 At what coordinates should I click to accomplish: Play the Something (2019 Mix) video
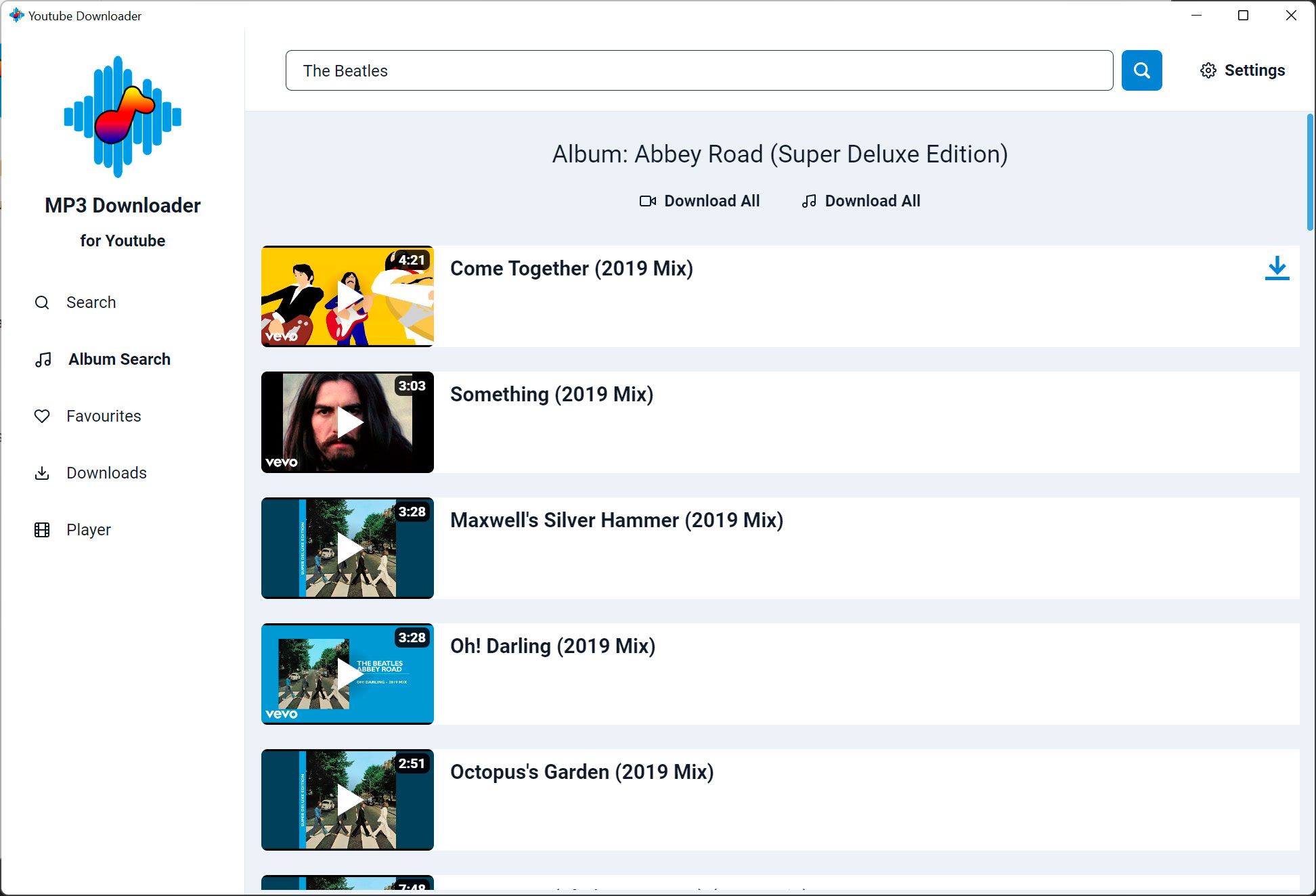[347, 421]
